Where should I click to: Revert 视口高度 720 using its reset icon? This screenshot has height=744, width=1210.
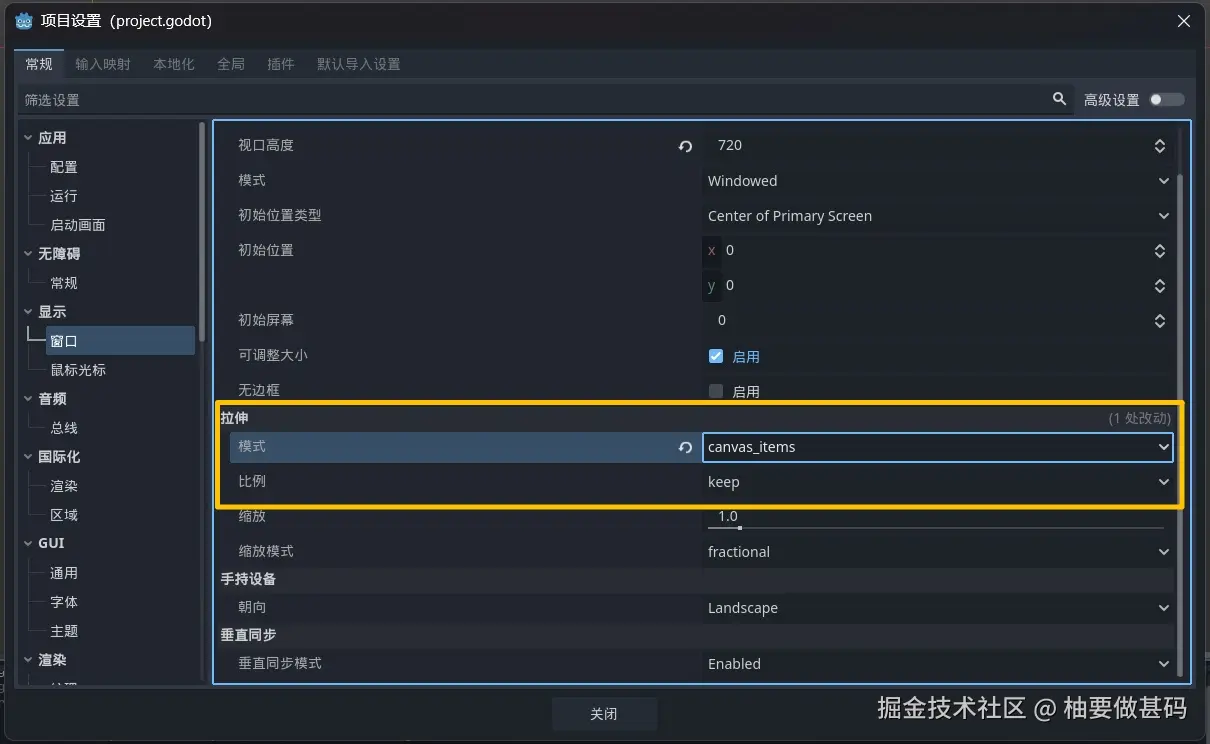point(685,146)
